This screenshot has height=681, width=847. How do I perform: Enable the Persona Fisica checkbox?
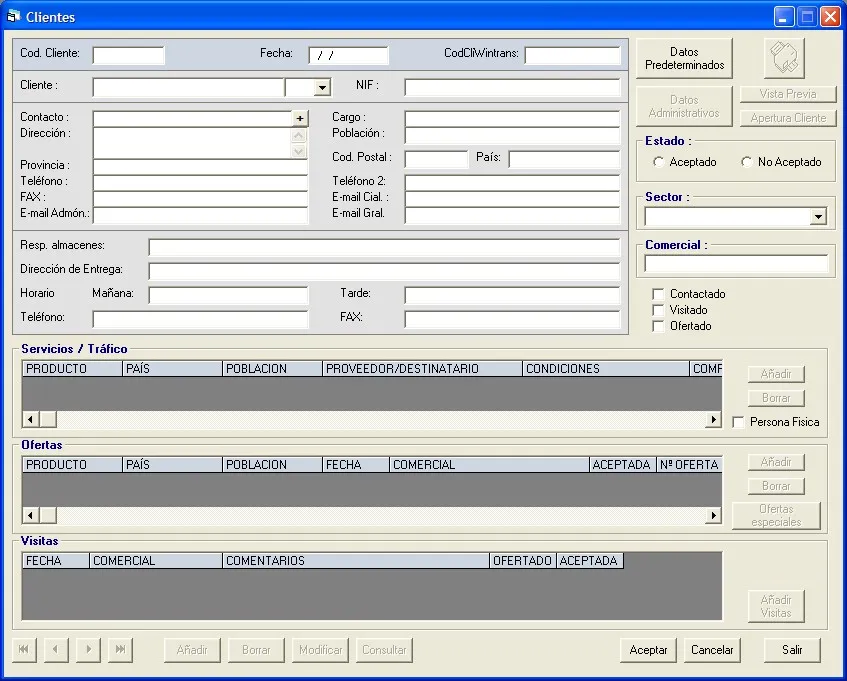[x=738, y=422]
